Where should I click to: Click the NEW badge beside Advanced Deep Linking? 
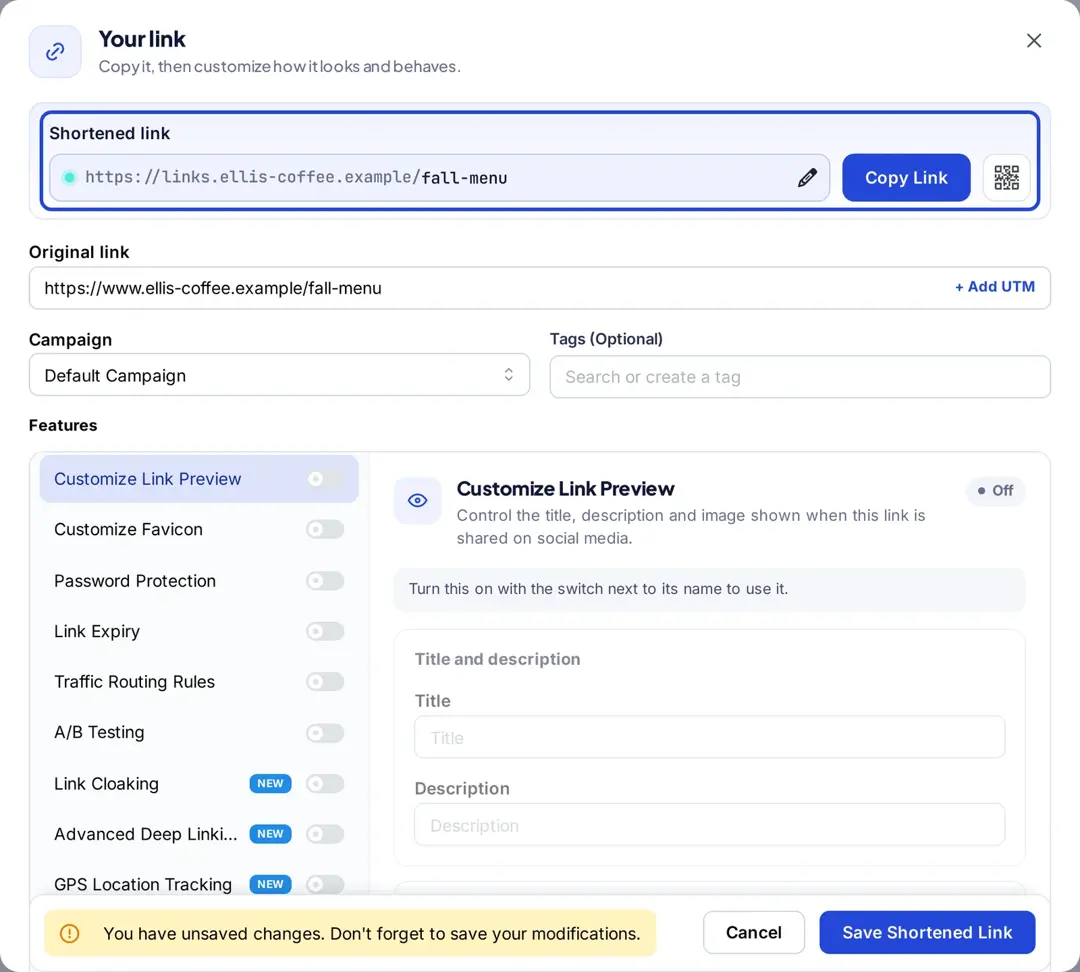tap(270, 834)
